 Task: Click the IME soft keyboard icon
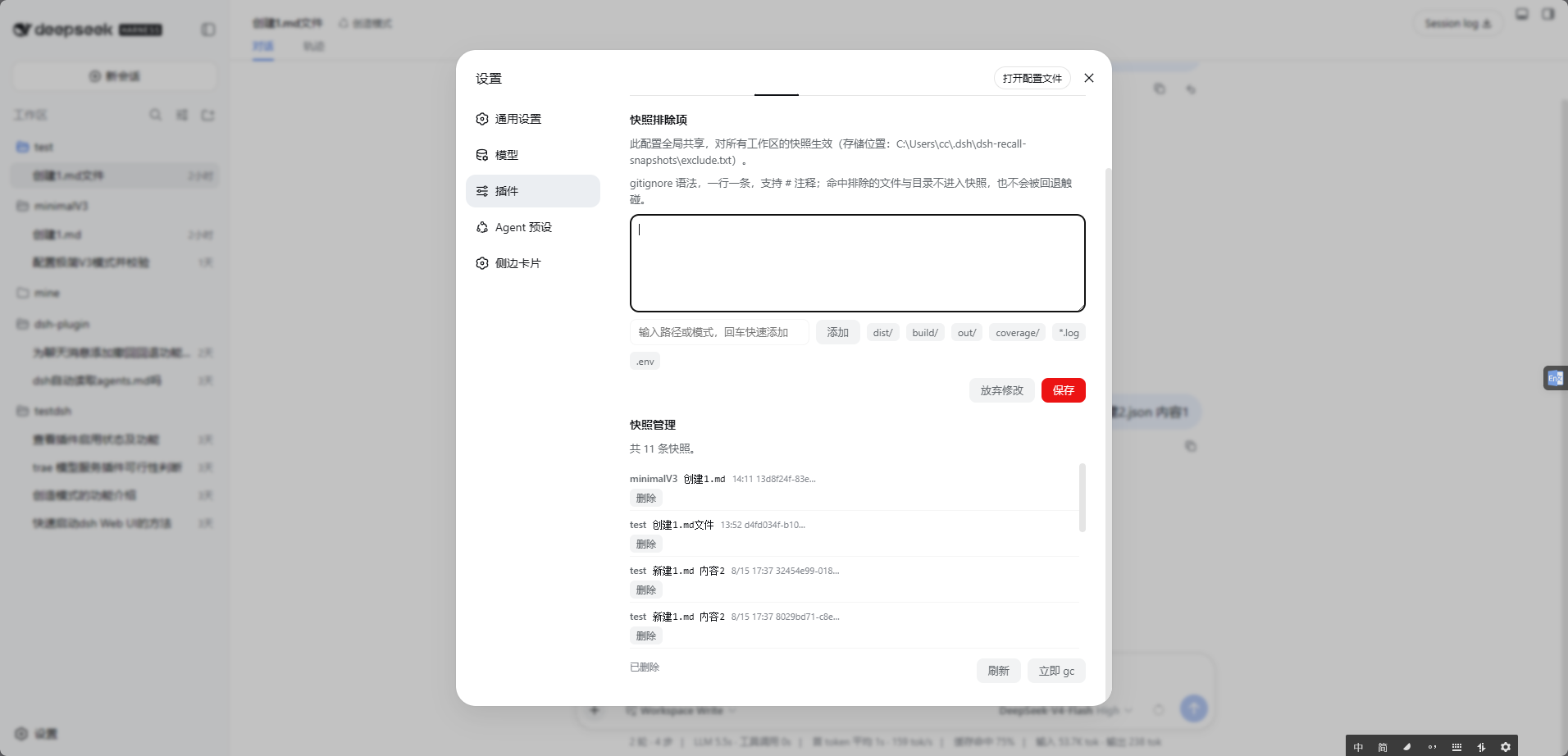(x=1456, y=747)
